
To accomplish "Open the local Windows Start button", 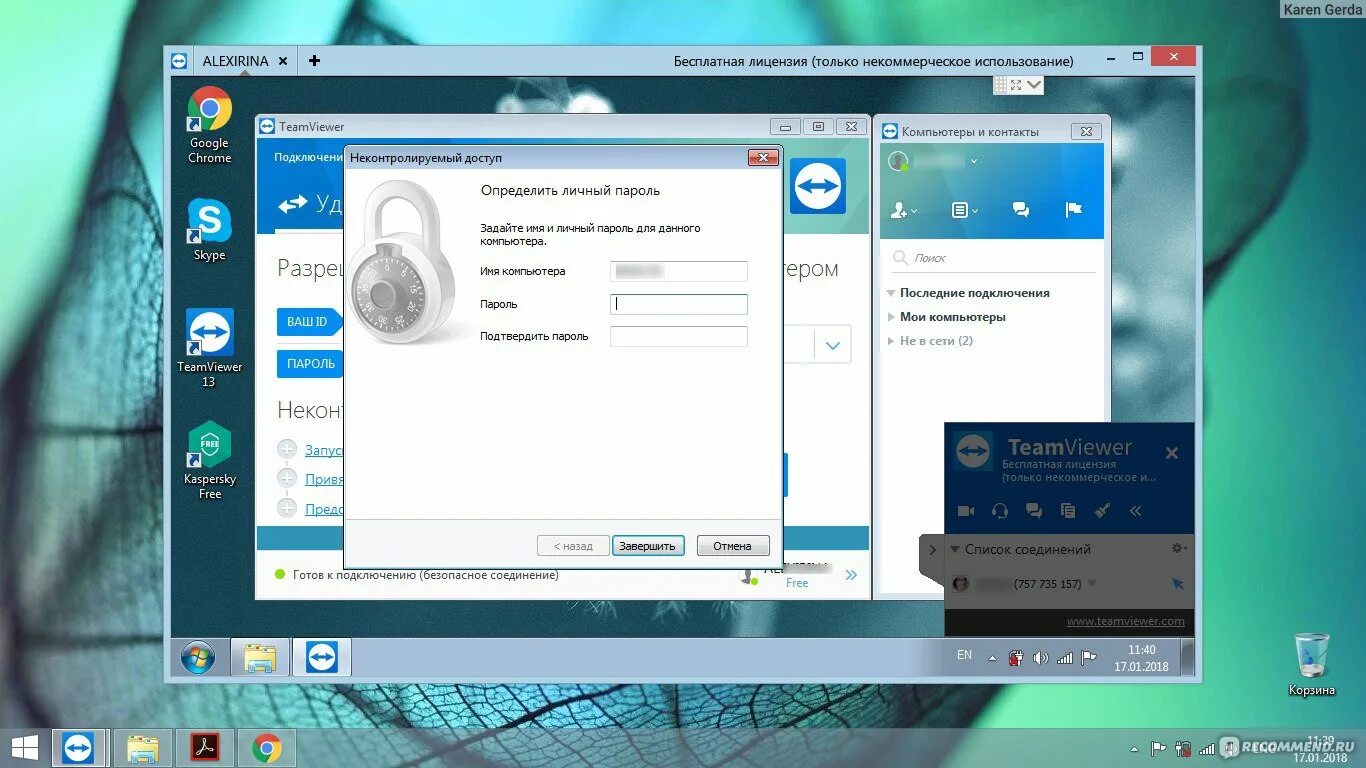I will (25, 748).
